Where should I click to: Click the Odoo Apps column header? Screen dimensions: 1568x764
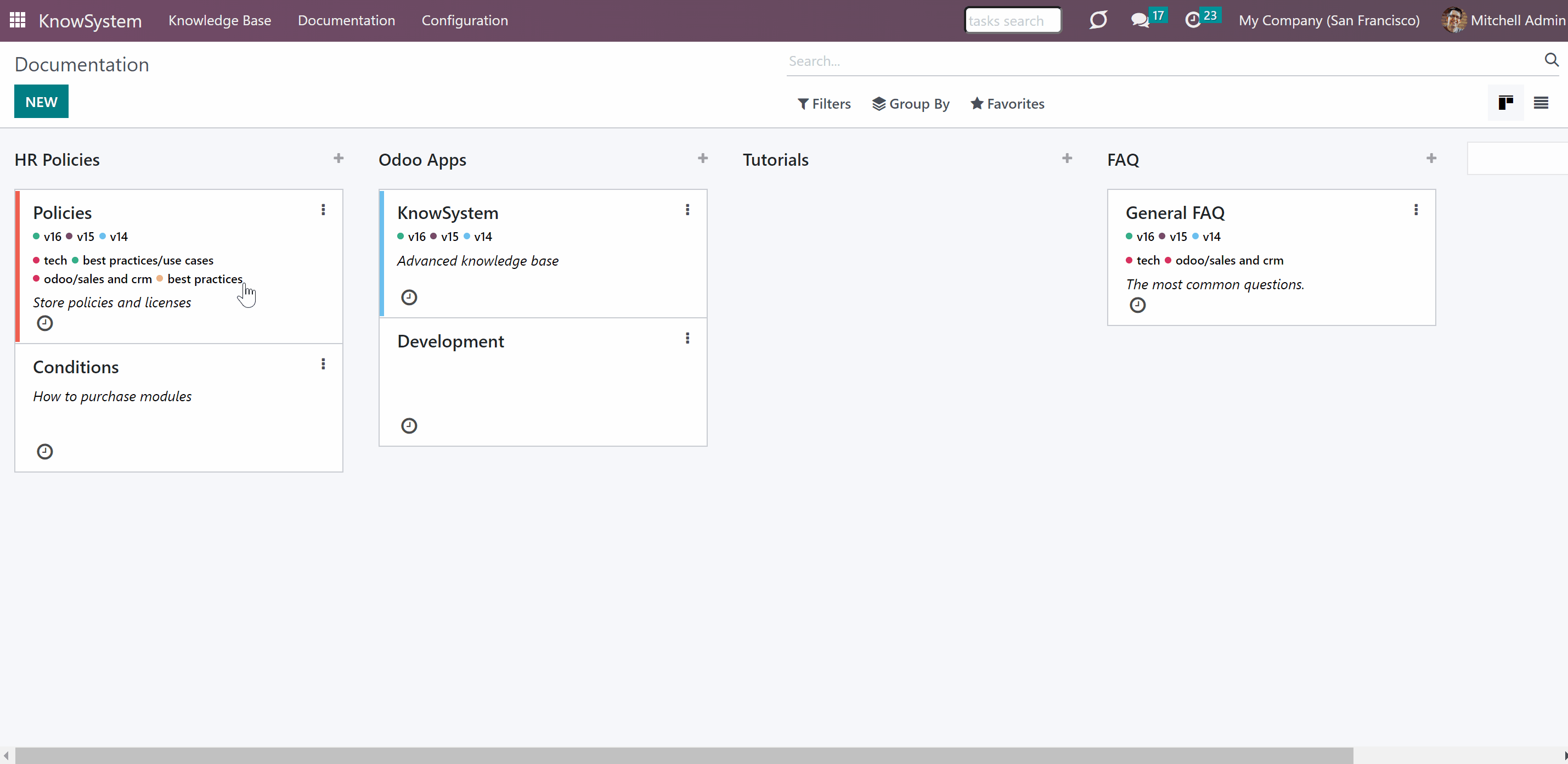click(x=422, y=160)
